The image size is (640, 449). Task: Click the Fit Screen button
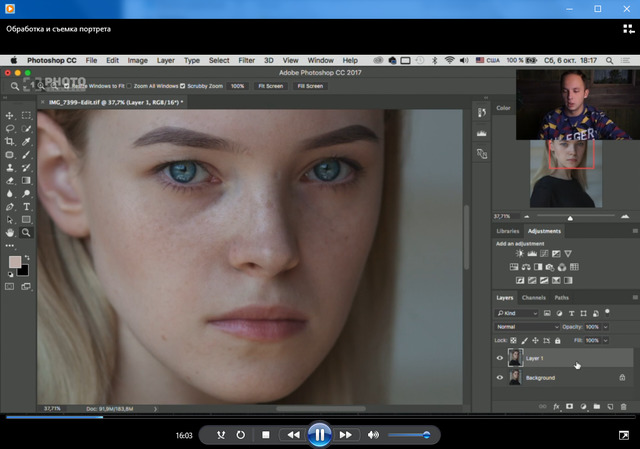[270, 86]
